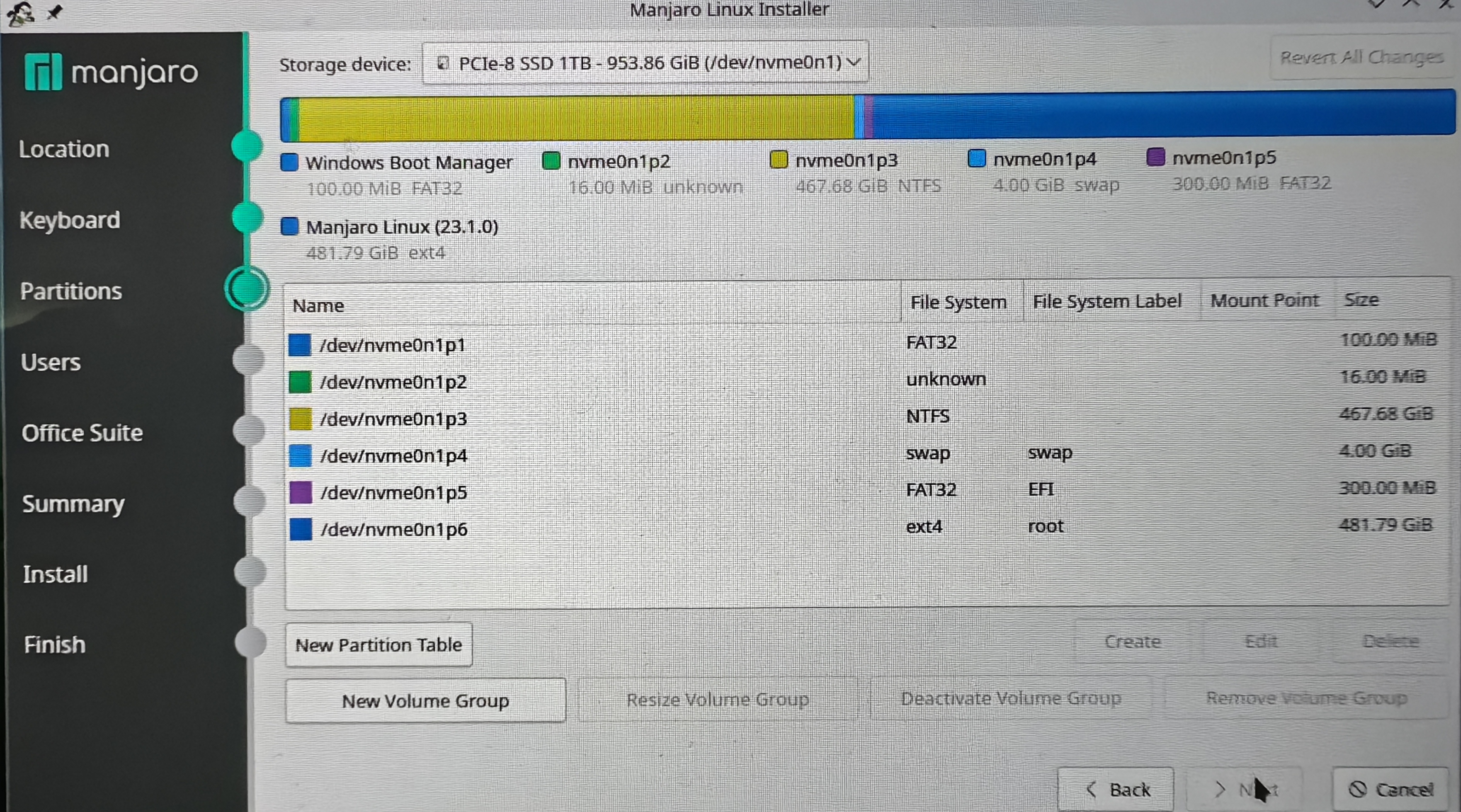The image size is (1461, 812).
Task: Click the New Volume Group button
Action: (426, 701)
